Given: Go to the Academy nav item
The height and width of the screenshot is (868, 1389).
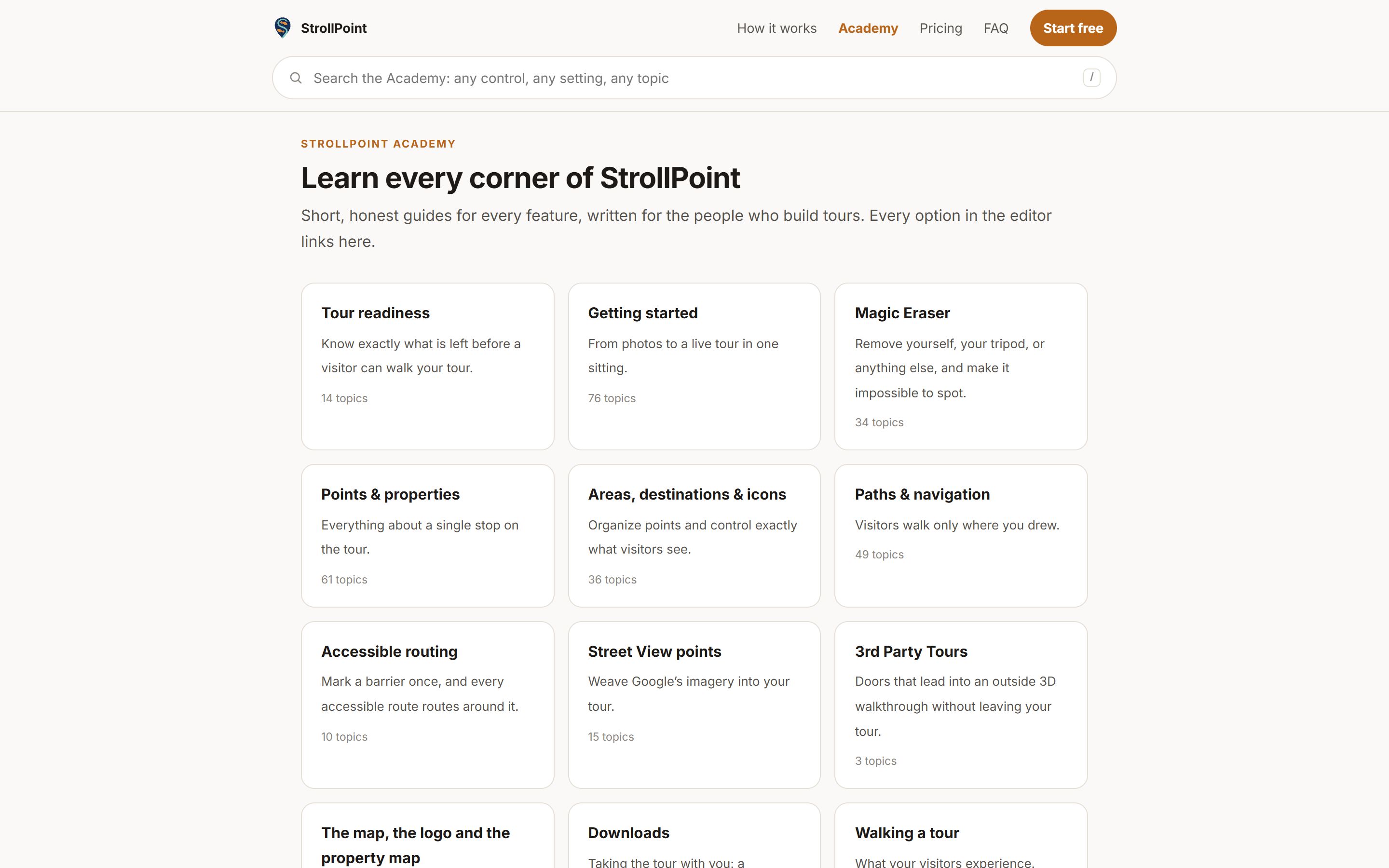Looking at the screenshot, I should (x=868, y=28).
